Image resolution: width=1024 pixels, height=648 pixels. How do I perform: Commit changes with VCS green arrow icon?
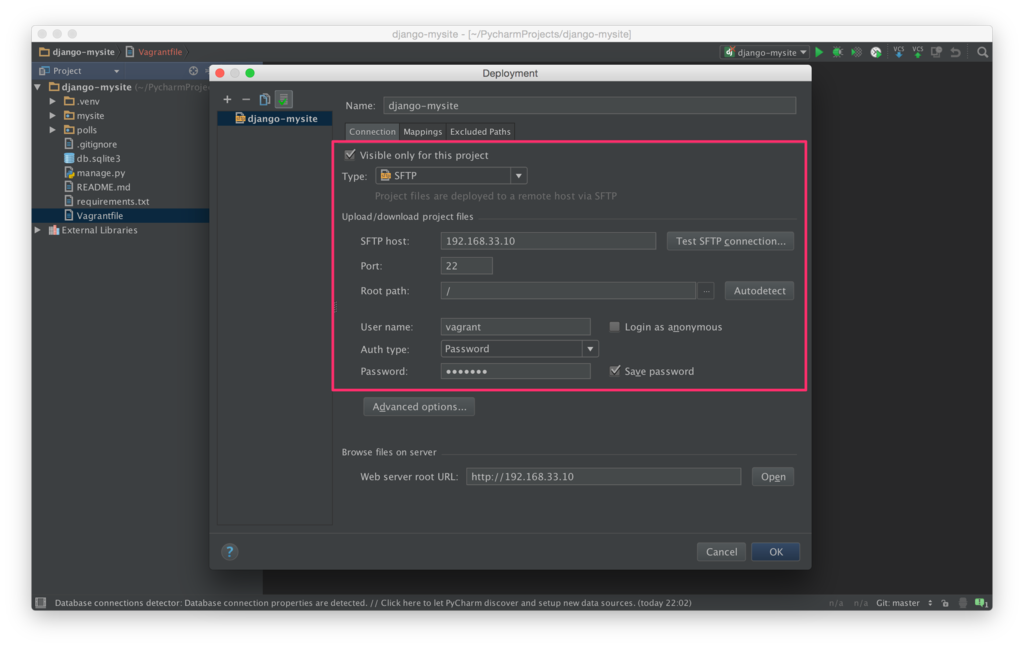(918, 52)
